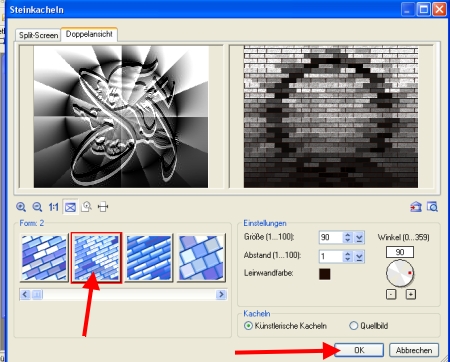Open the Leinwandfarbe color swatch

coord(325,274)
